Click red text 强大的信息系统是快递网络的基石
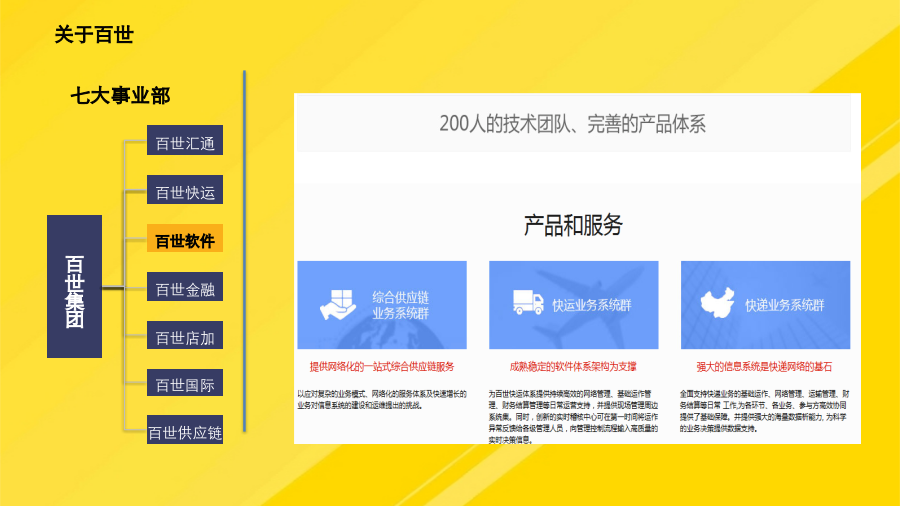Screen dimensions: 900x506 click(x=764, y=367)
